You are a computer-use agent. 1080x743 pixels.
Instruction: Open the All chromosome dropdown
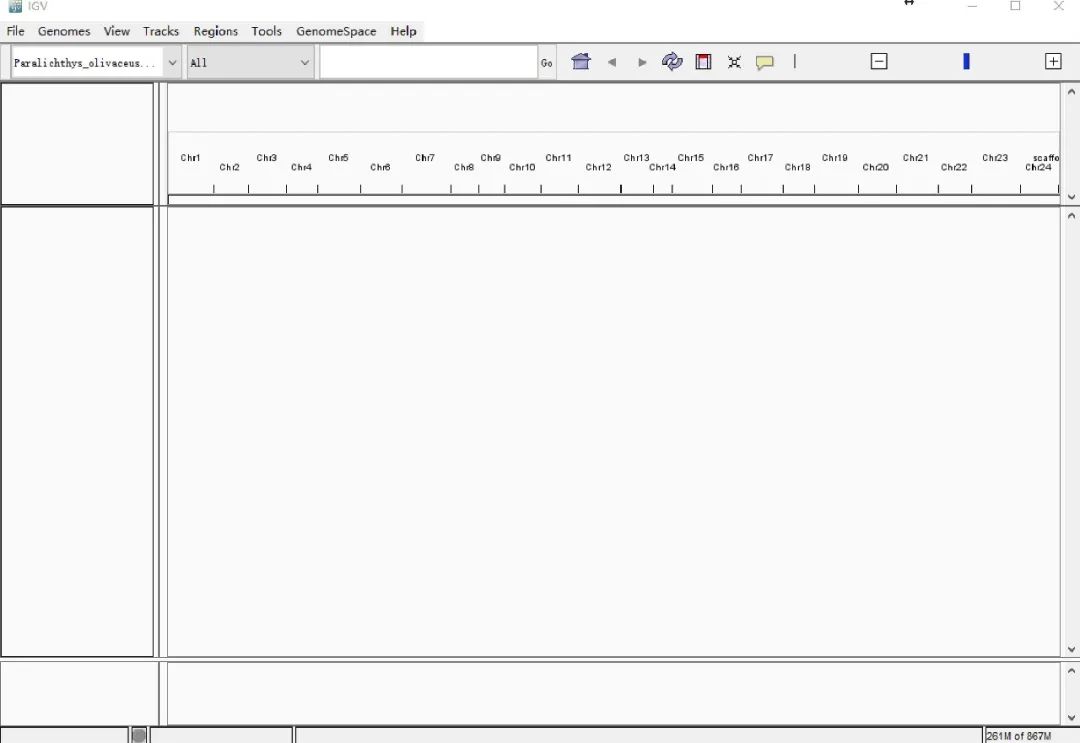pyautogui.click(x=250, y=63)
